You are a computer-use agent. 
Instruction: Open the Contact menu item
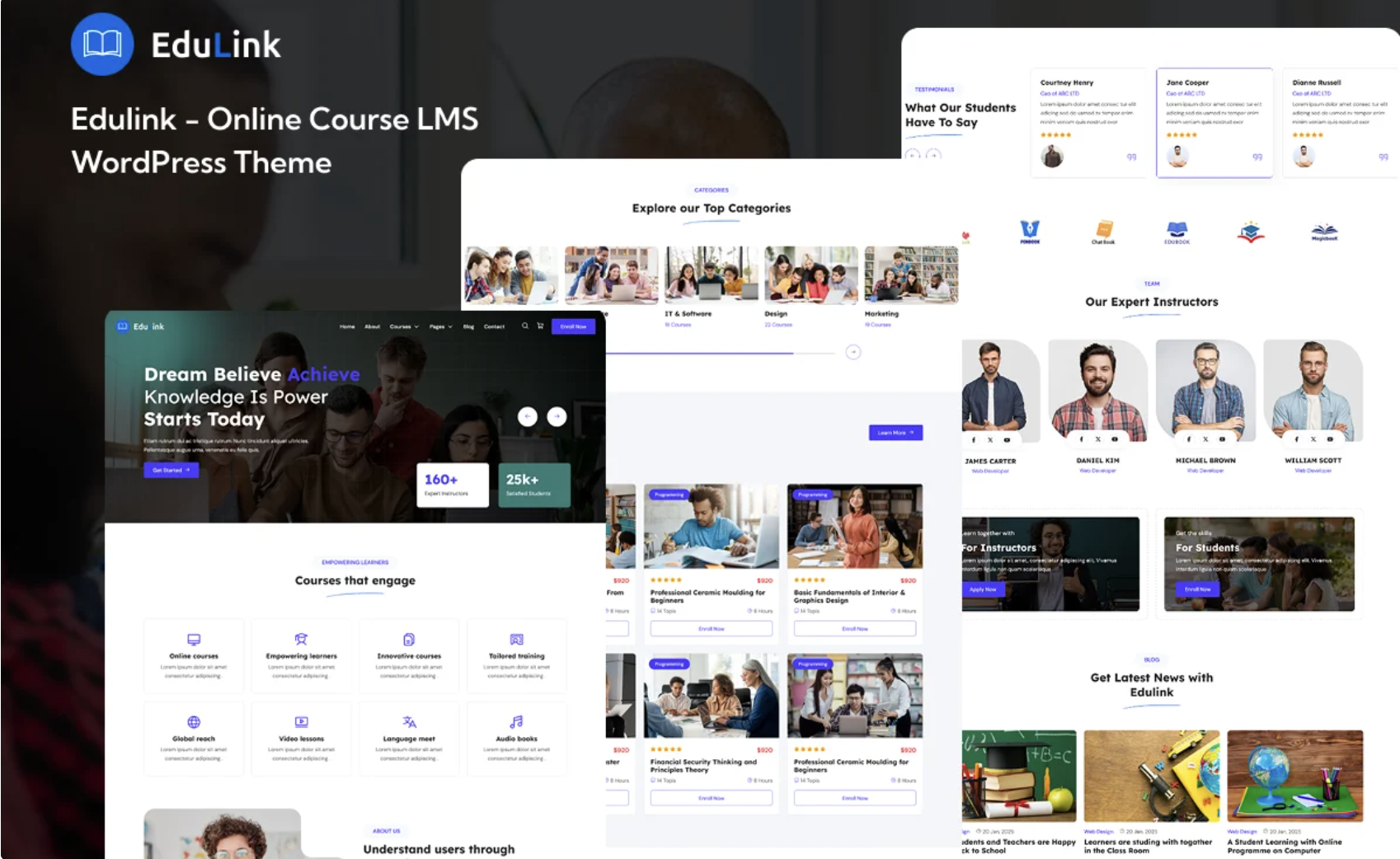point(494,326)
